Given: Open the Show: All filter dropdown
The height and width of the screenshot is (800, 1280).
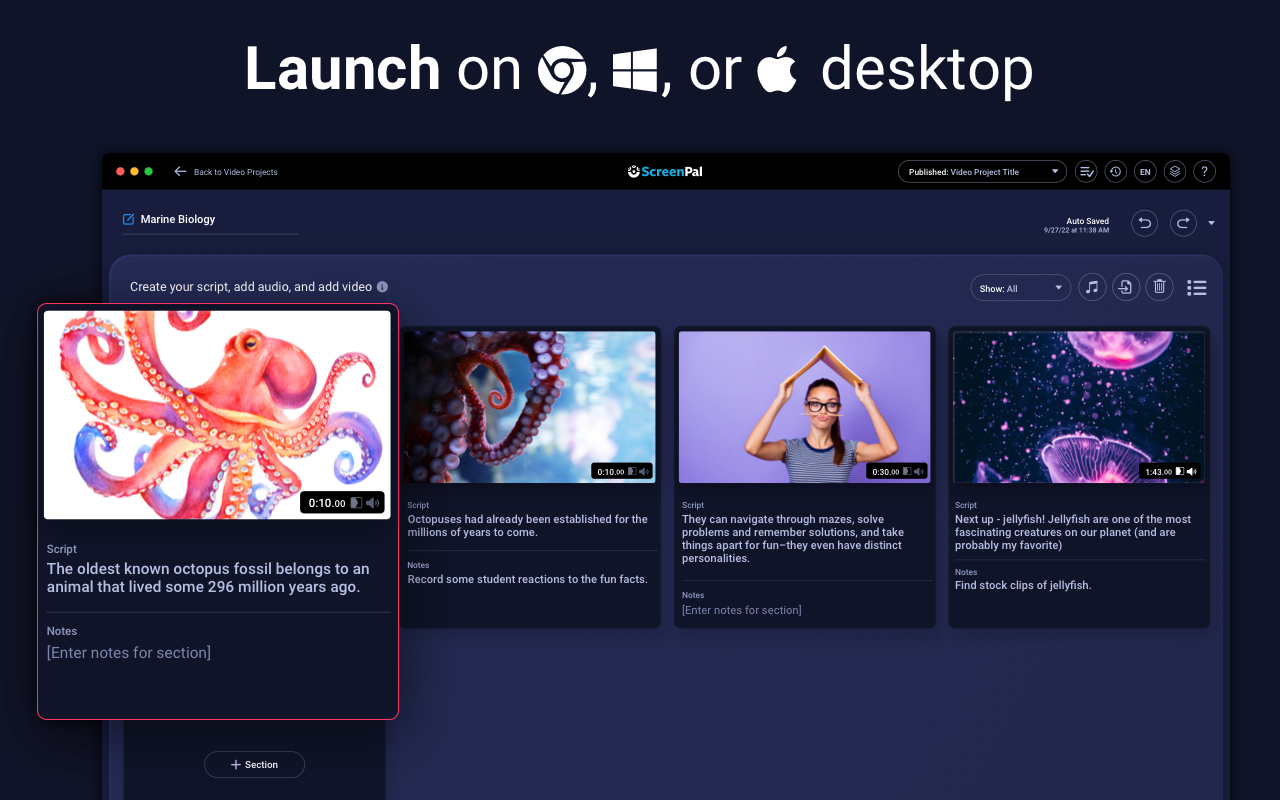Looking at the screenshot, I should [1020, 287].
